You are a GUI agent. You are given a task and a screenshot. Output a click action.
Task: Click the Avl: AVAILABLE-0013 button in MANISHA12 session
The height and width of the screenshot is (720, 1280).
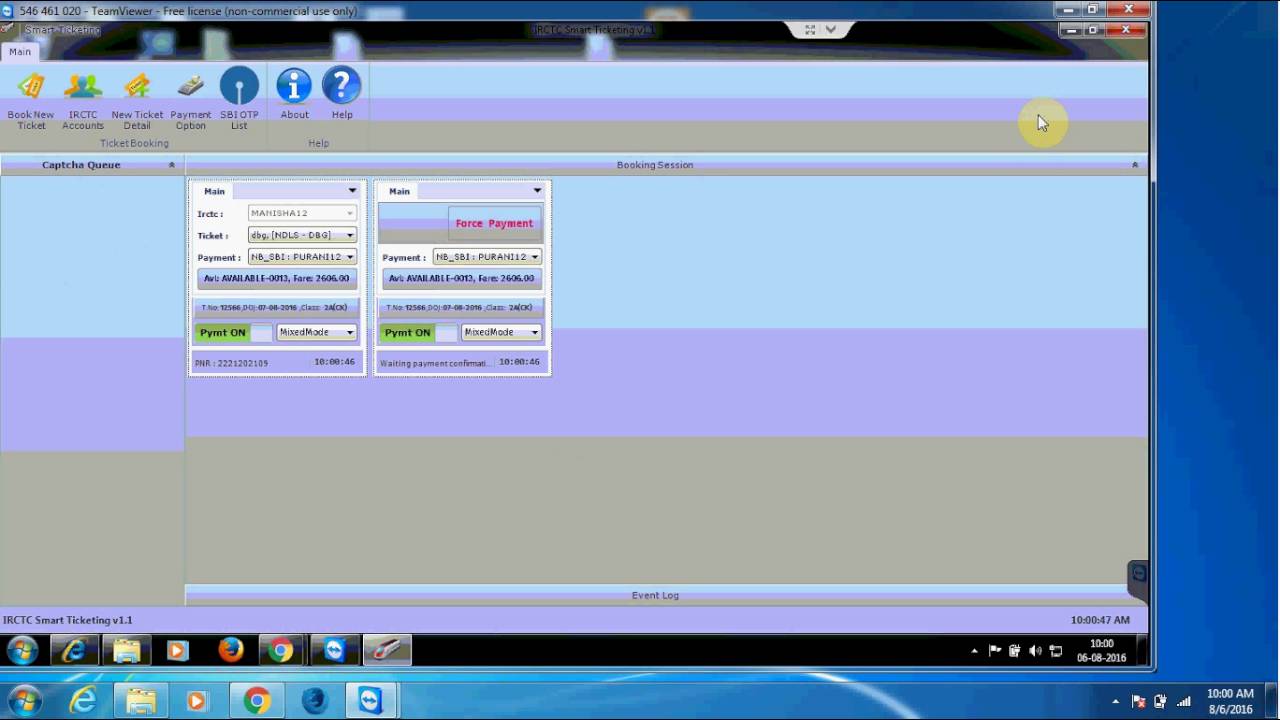pyautogui.click(x=277, y=278)
